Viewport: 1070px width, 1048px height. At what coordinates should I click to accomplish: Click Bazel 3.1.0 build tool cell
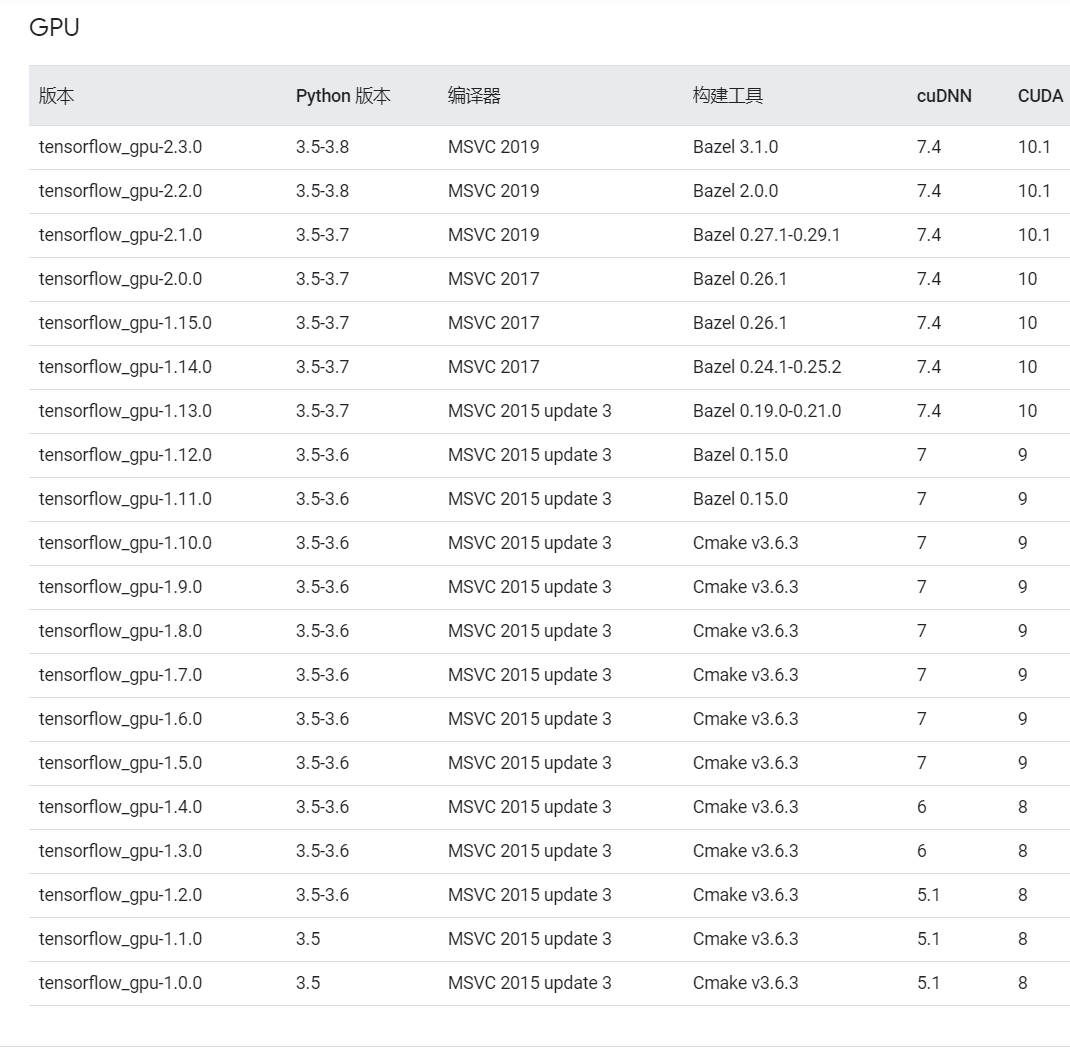pos(735,147)
